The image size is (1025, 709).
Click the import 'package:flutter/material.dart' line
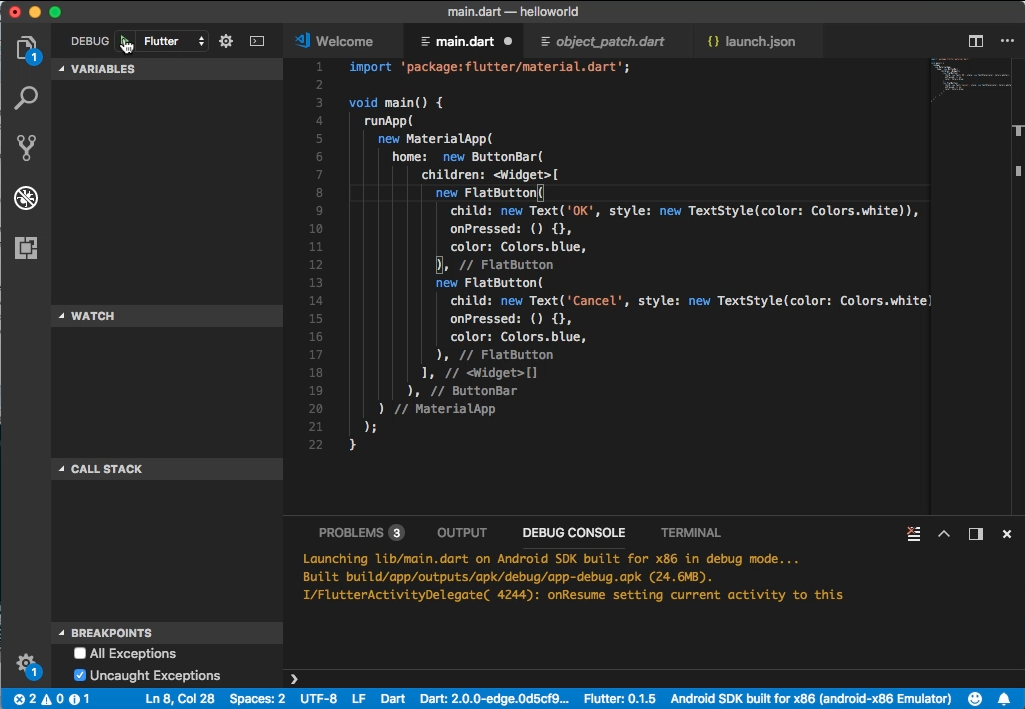489,67
